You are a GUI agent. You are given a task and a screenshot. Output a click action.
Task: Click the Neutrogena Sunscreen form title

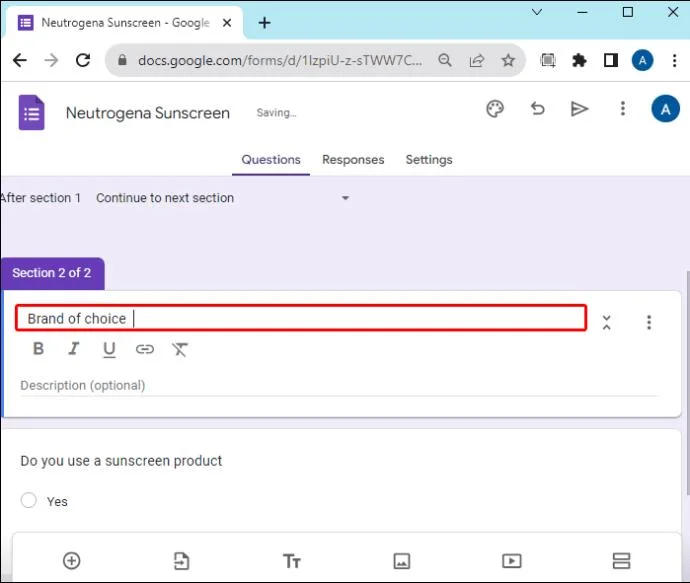coord(147,113)
